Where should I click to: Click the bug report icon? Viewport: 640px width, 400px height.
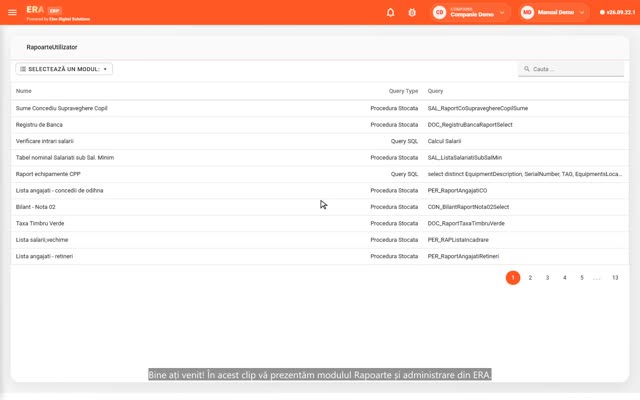click(x=412, y=12)
